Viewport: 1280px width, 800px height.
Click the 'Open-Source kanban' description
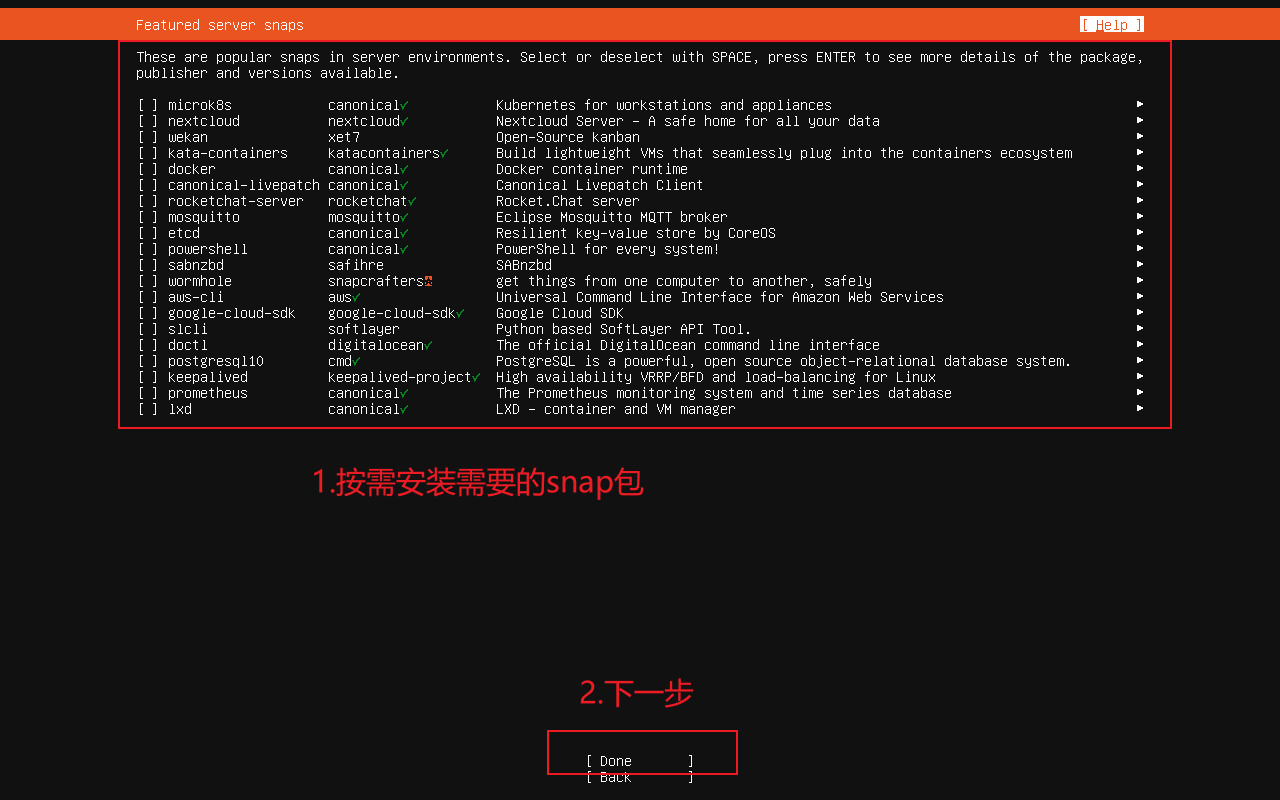568,137
